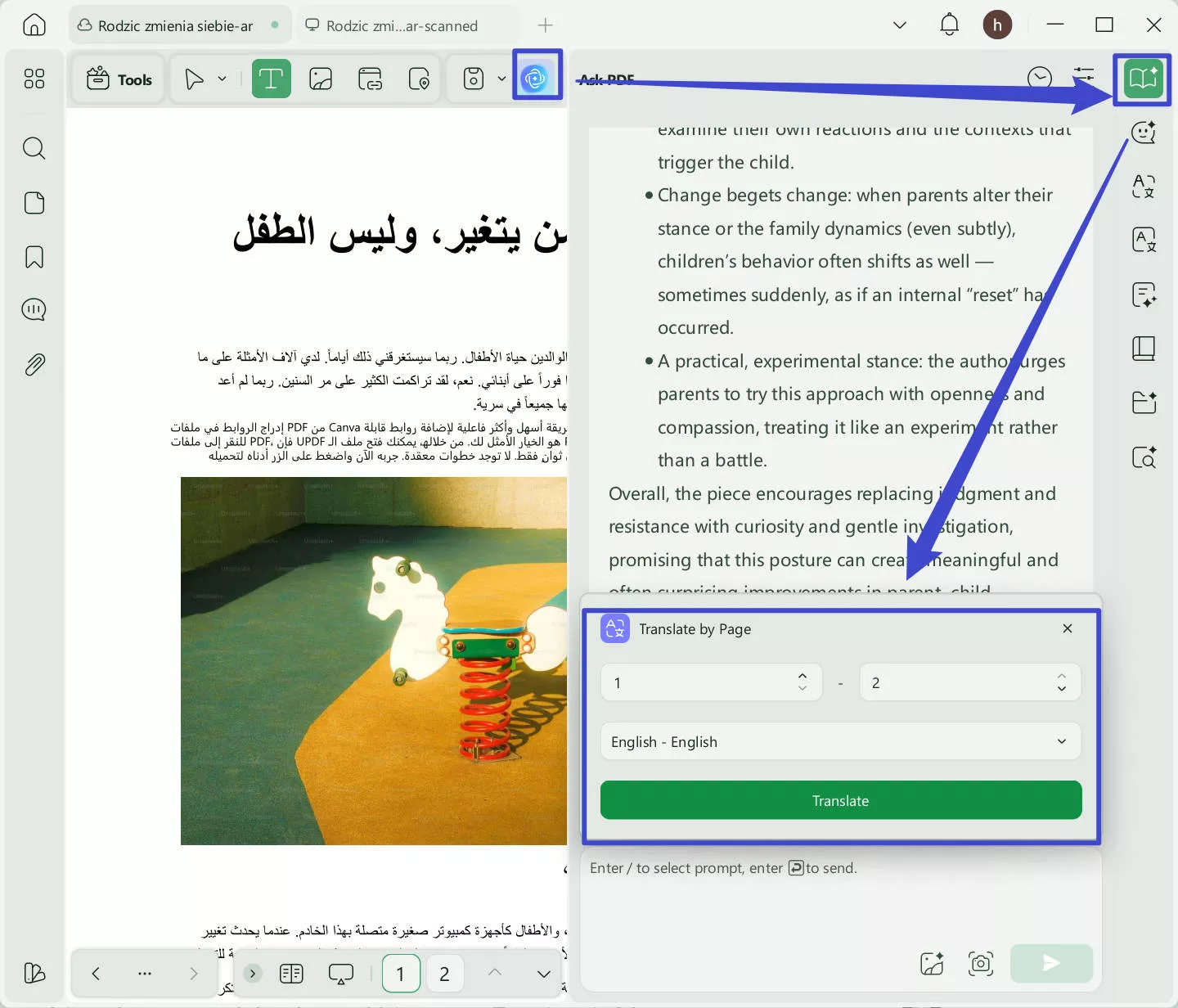Open the search panel in left sidebar
The image size is (1178, 1008).
pos(34,148)
